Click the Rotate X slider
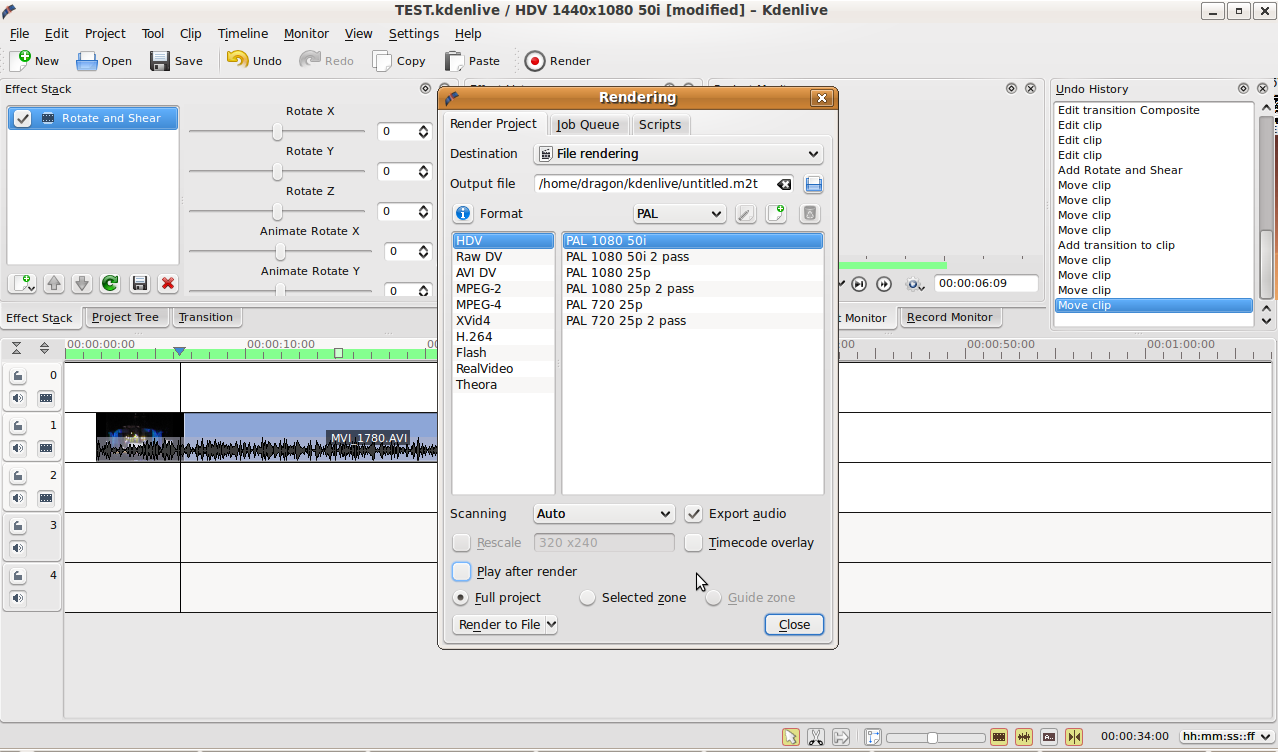This screenshot has width=1278, height=752. [x=277, y=132]
